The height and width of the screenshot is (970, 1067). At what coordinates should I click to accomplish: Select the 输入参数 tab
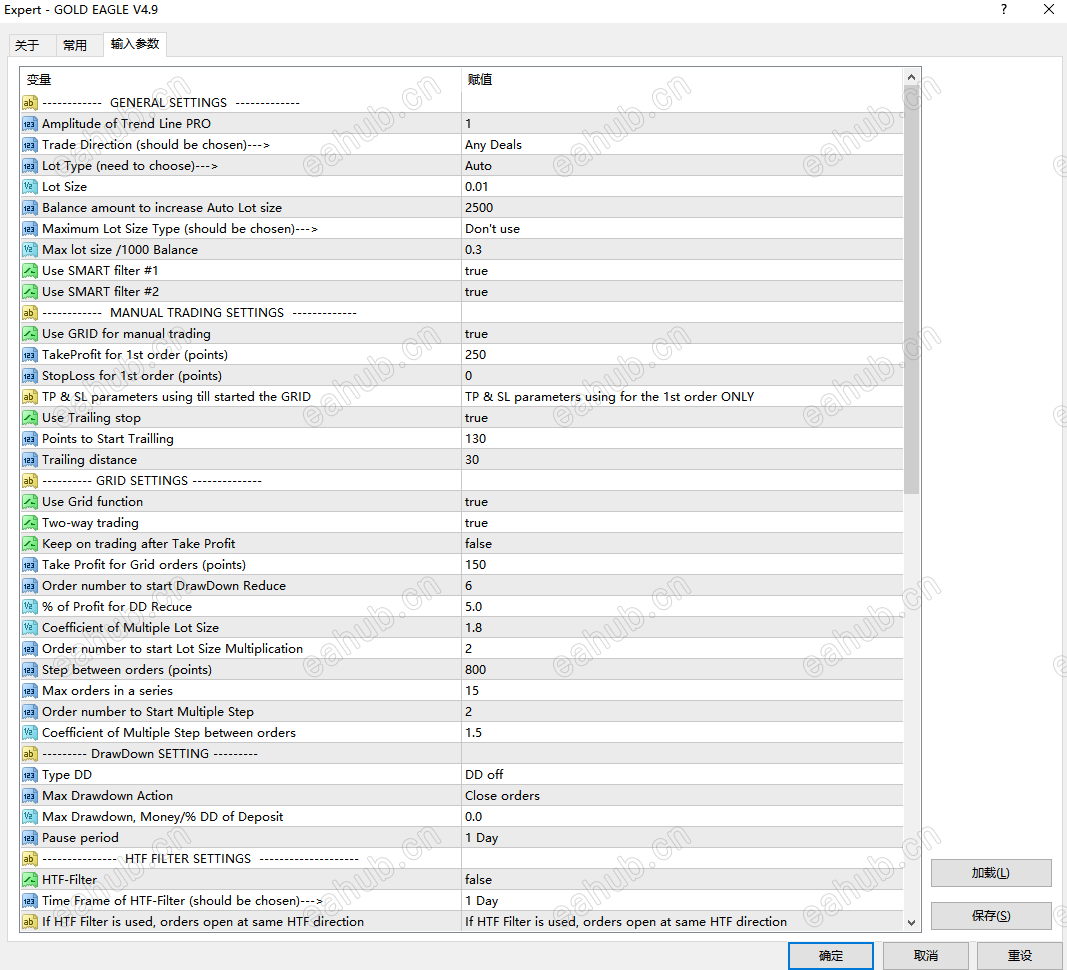click(135, 44)
